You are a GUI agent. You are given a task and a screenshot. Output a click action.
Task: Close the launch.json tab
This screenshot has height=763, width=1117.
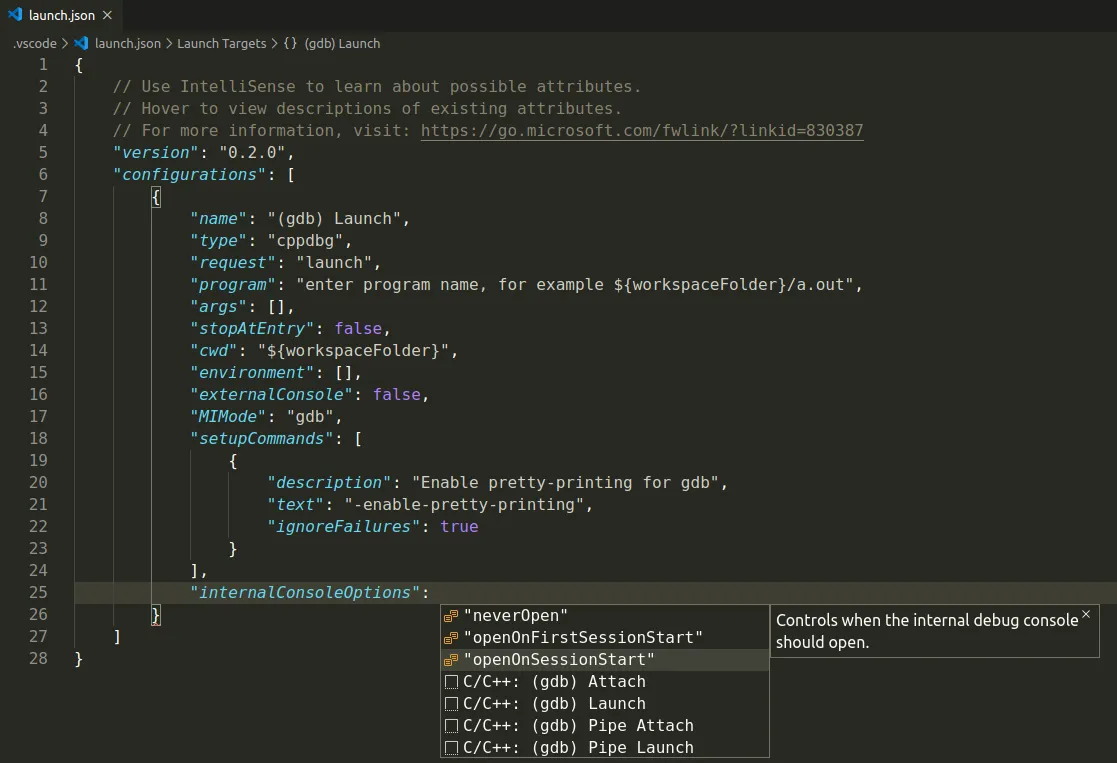[107, 15]
